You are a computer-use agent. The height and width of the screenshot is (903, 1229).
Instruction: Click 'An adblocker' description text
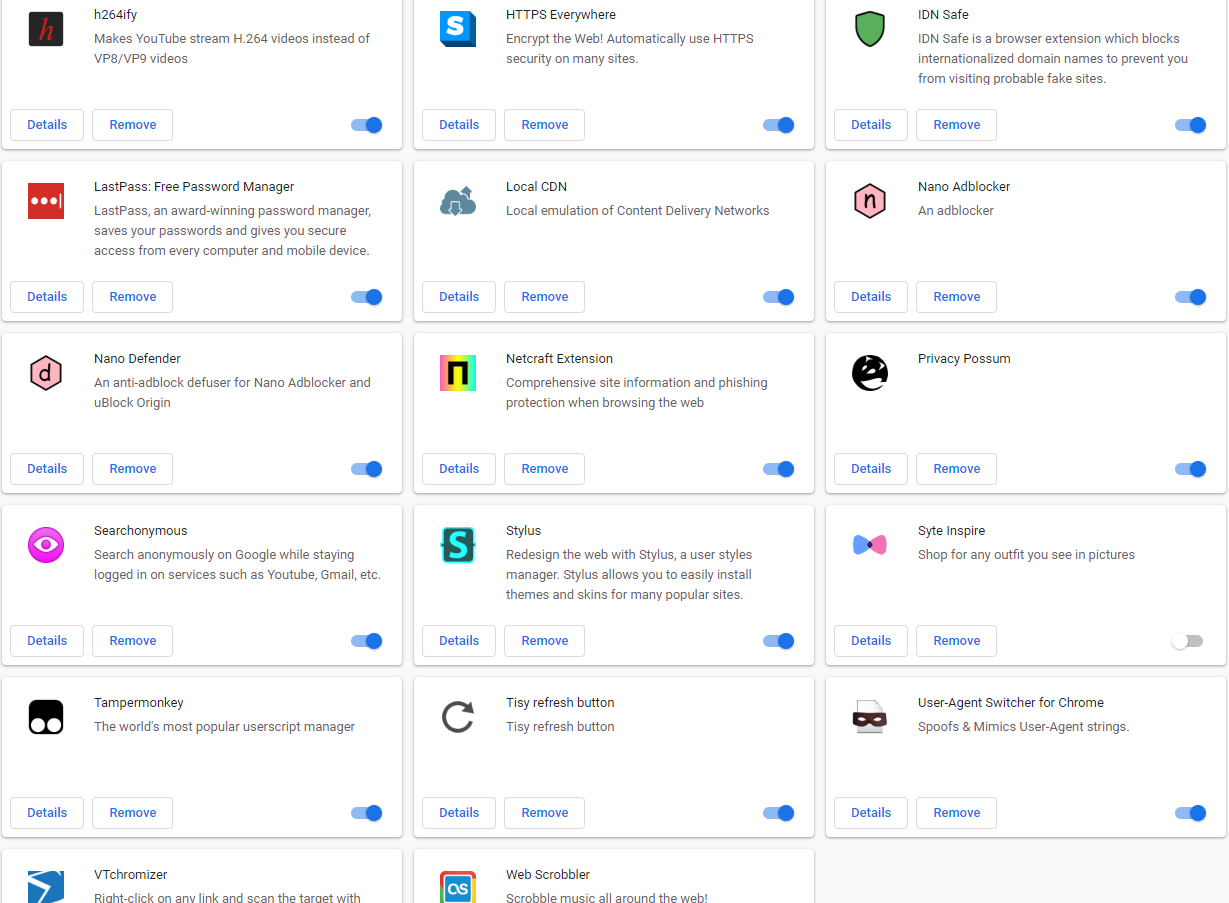point(956,211)
